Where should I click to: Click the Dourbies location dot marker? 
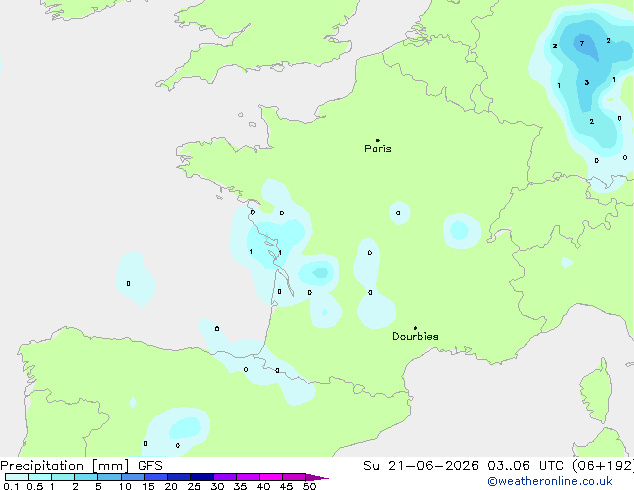[x=415, y=328]
